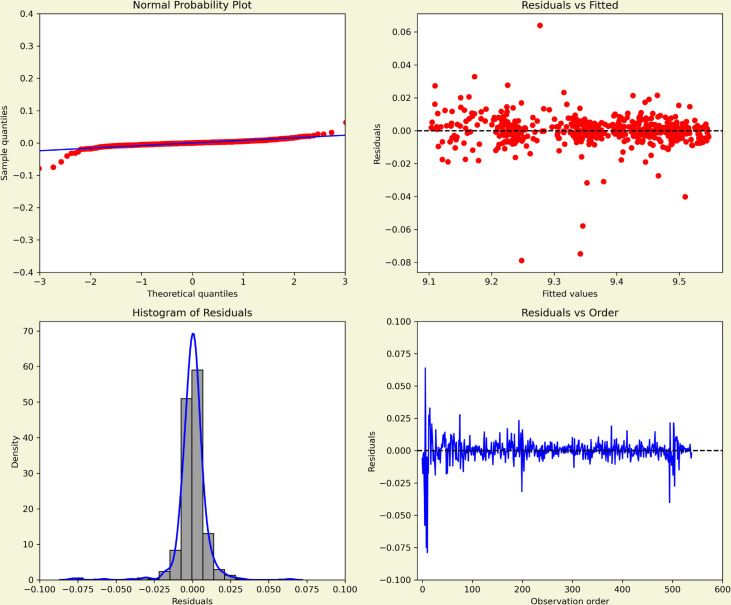Click the −0.4 tick on Sample quantiles axis

pyautogui.click(x=23, y=272)
